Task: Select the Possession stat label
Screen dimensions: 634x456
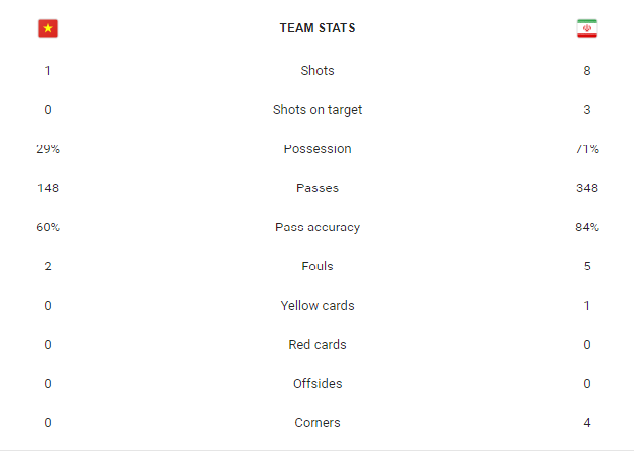Action: 317,149
